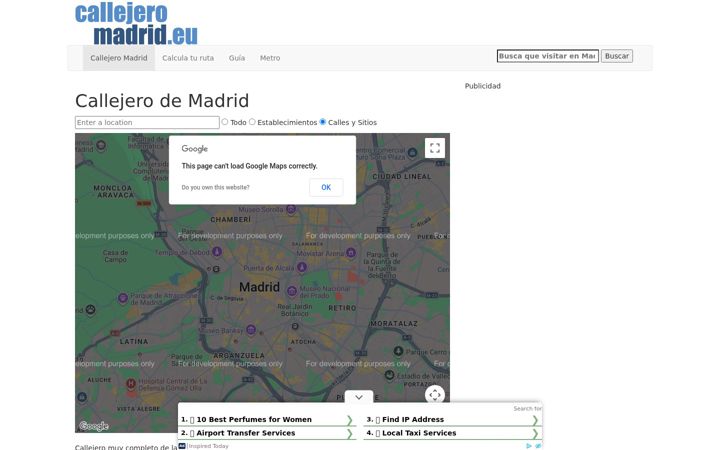
Task: Select the Calles y Sitios radio
Action: [323, 122]
